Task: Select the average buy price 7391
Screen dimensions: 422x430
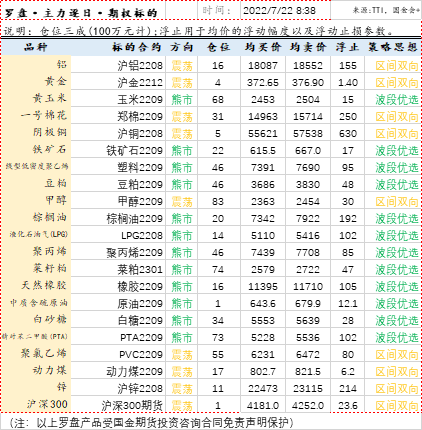Action: 263,168
